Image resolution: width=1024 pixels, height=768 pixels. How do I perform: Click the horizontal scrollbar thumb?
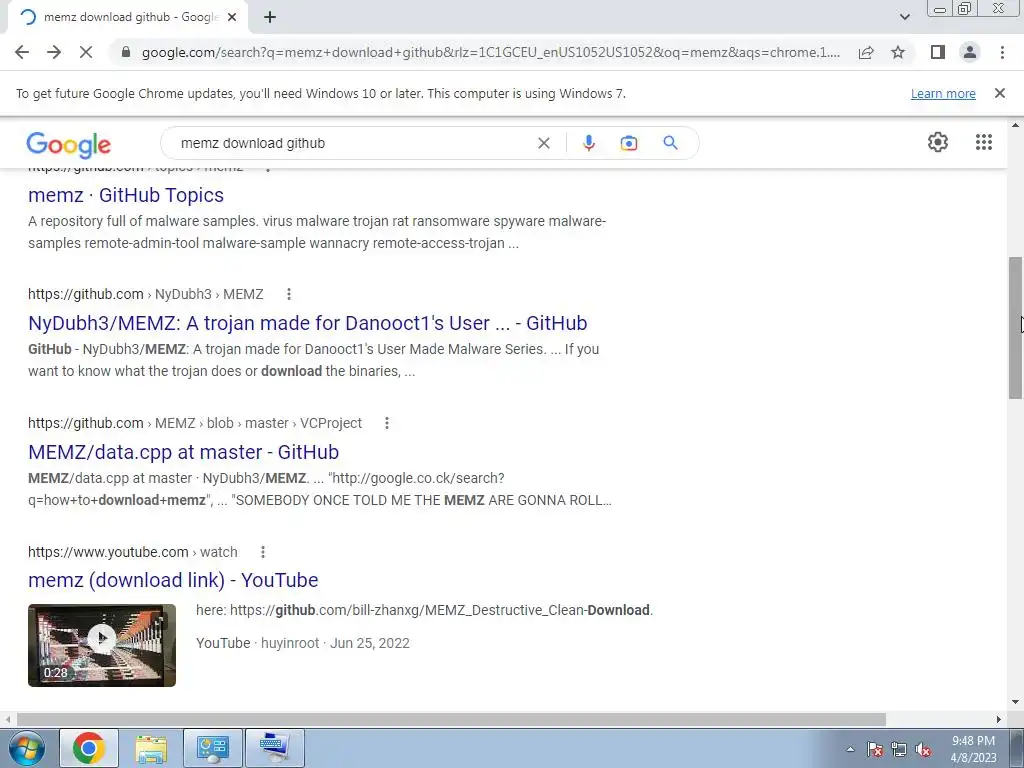(451, 719)
